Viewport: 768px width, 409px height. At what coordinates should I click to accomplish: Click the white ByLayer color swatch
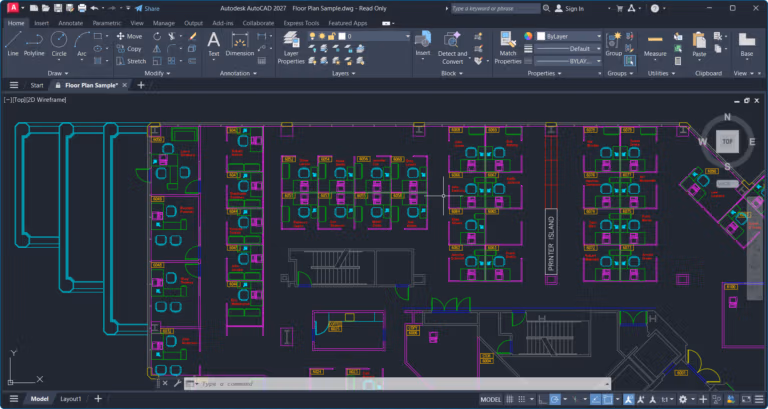click(541, 36)
